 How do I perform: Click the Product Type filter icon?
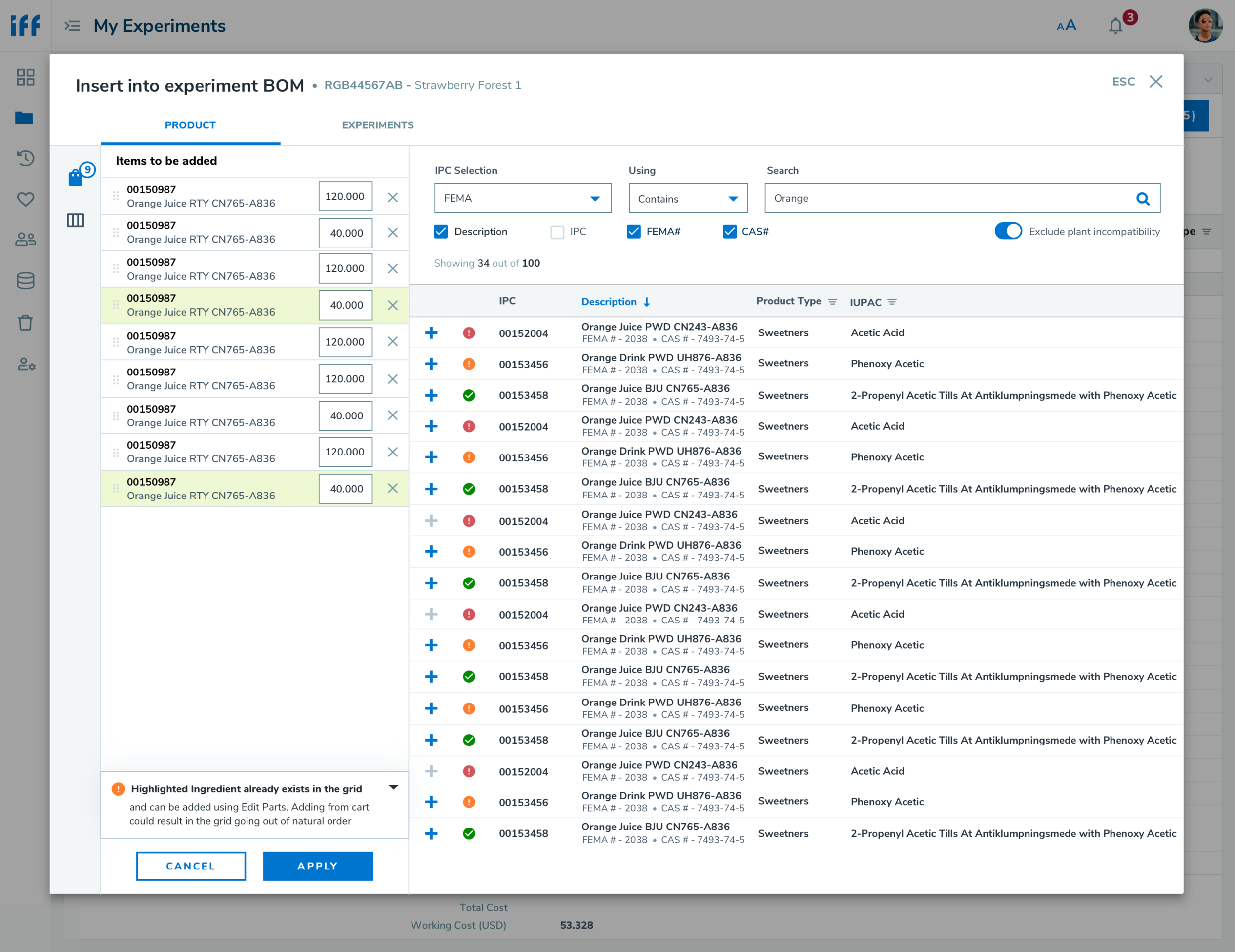(x=832, y=302)
